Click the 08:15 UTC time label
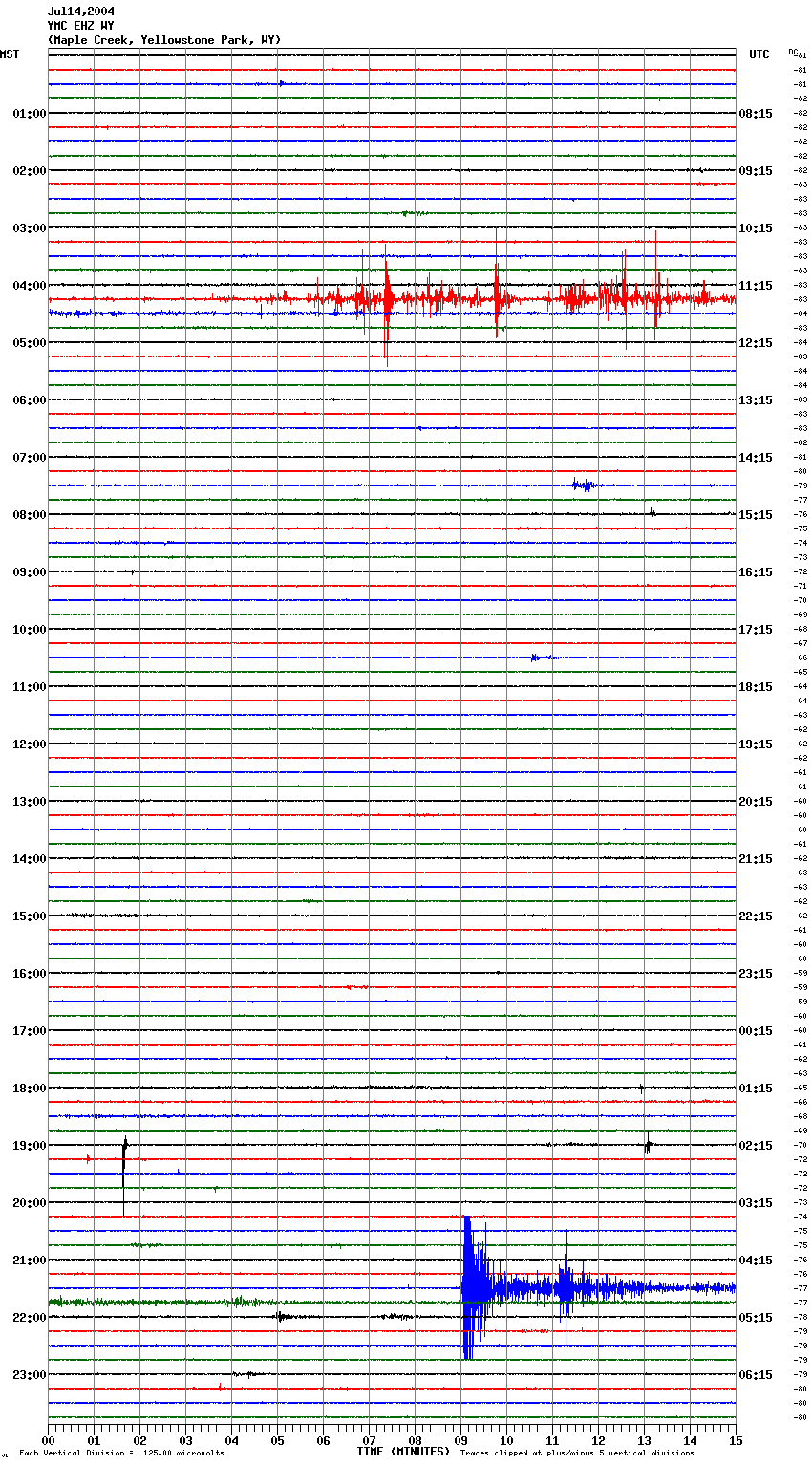 pos(756,114)
